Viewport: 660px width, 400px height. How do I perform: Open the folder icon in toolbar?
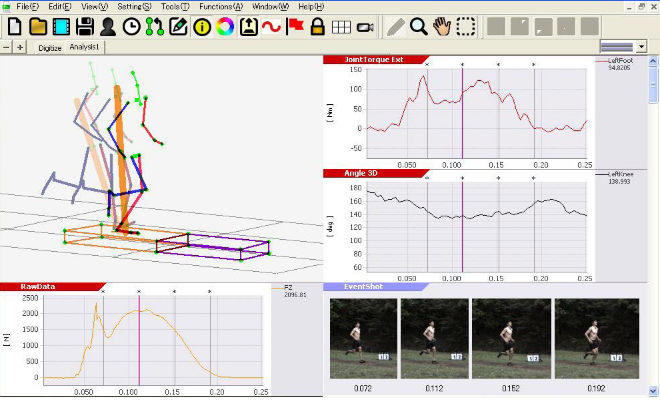[x=38, y=27]
